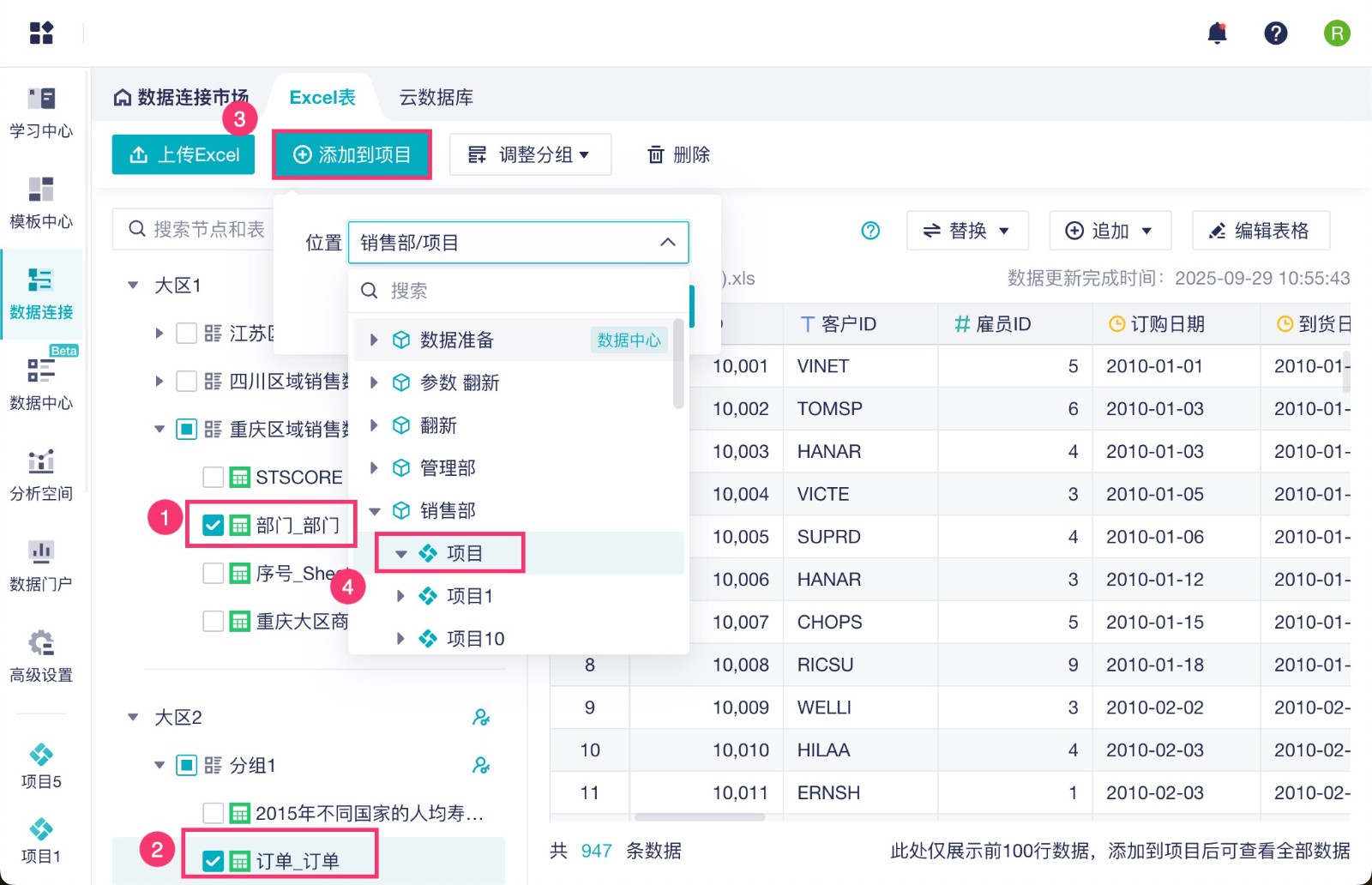This screenshot has height=885, width=1372.
Task: Expand the 四川区域销售 group node
Action: click(159, 381)
